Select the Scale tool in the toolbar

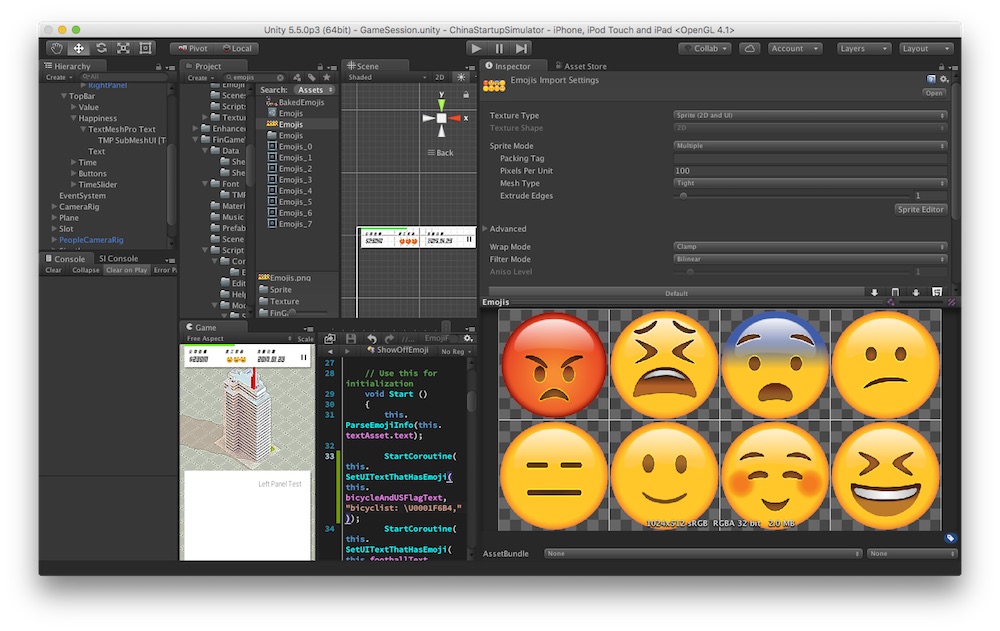pyautogui.click(x=124, y=48)
